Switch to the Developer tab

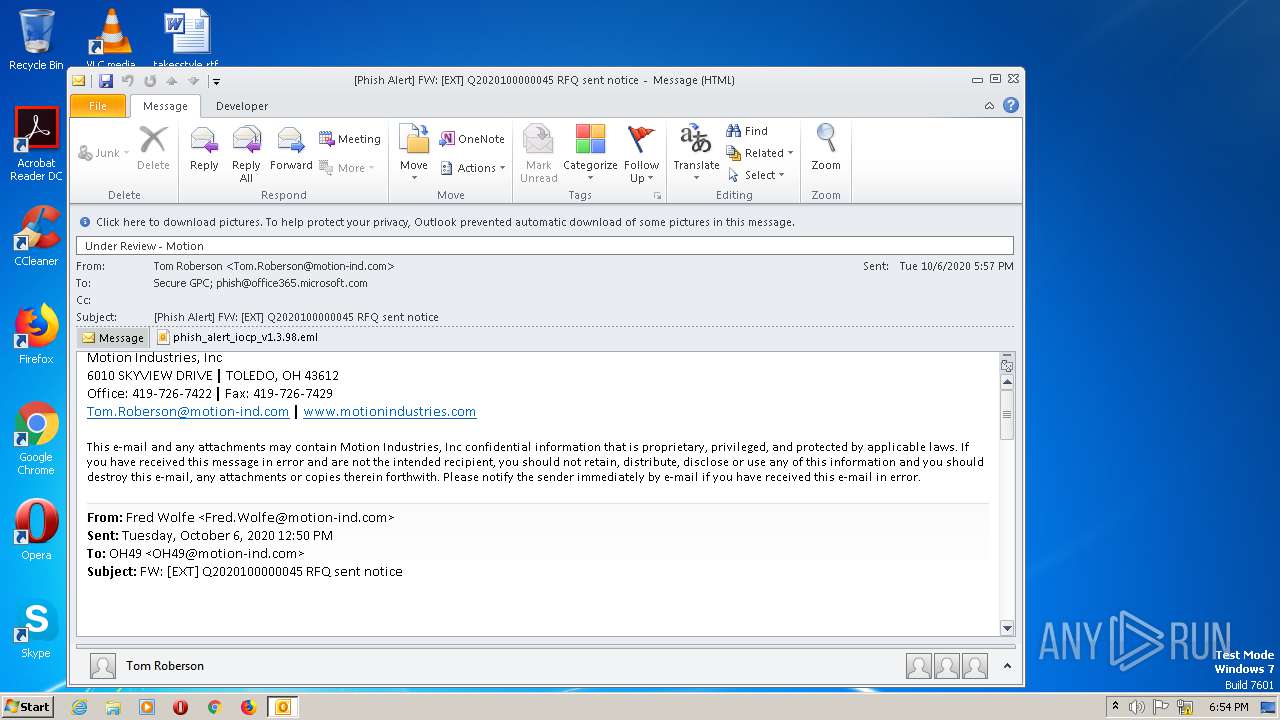point(242,106)
